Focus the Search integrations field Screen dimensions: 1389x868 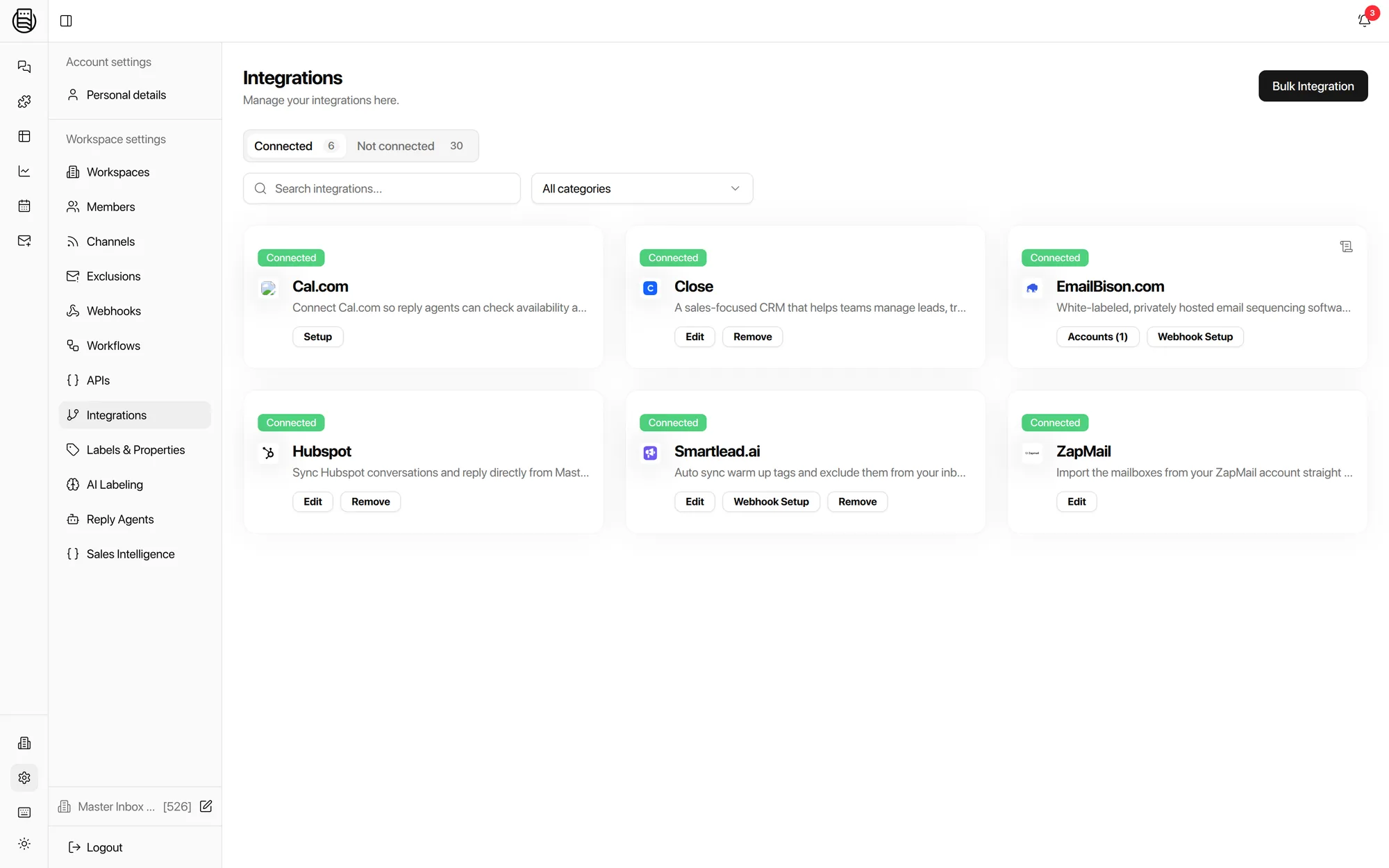tap(381, 188)
